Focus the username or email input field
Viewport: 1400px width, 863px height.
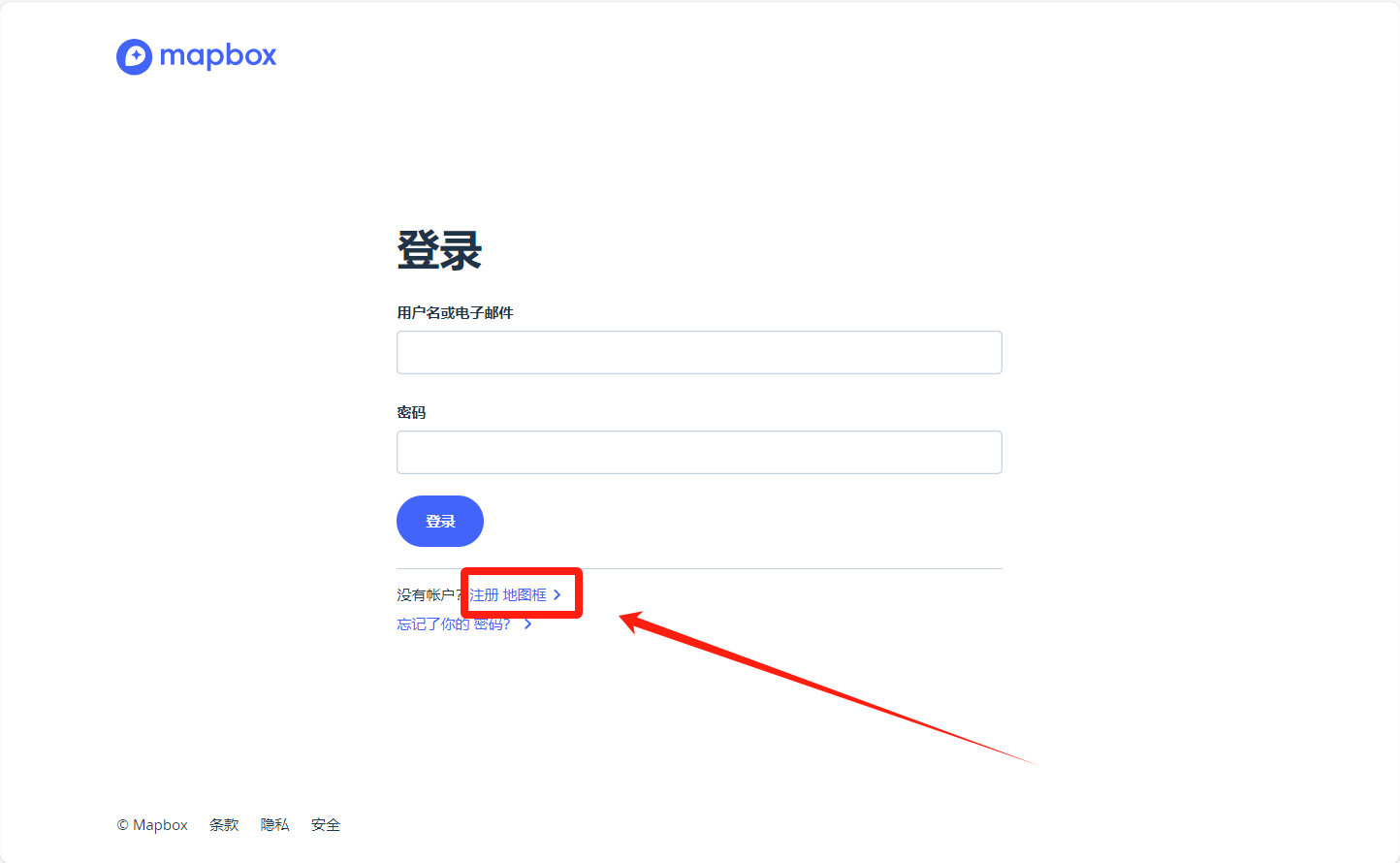[x=699, y=352]
